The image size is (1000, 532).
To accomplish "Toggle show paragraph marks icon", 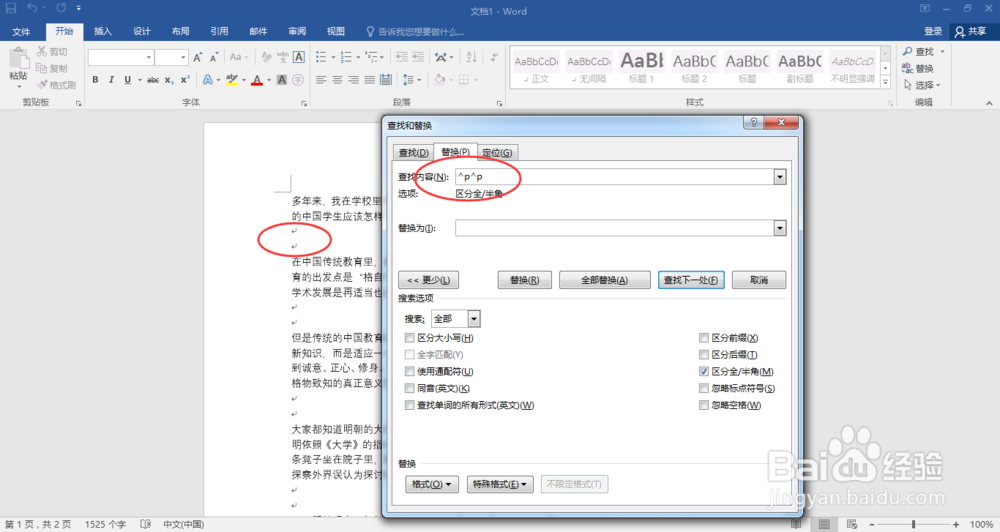I will pos(494,57).
